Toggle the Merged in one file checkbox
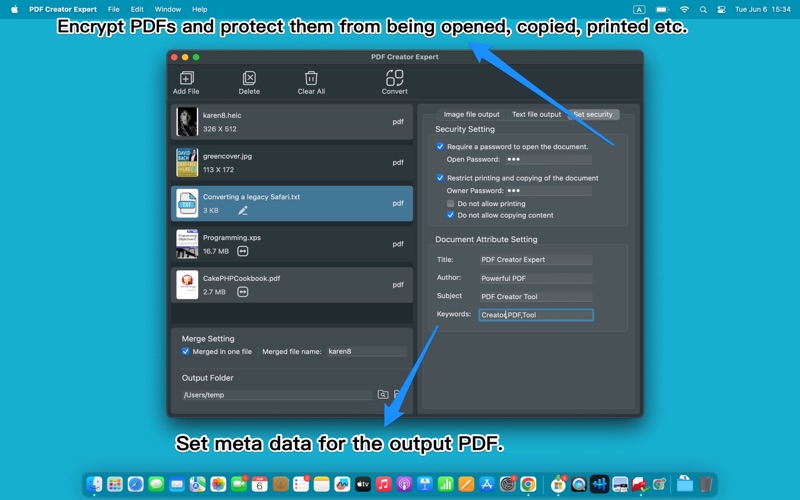The image size is (800, 500). tap(185, 352)
